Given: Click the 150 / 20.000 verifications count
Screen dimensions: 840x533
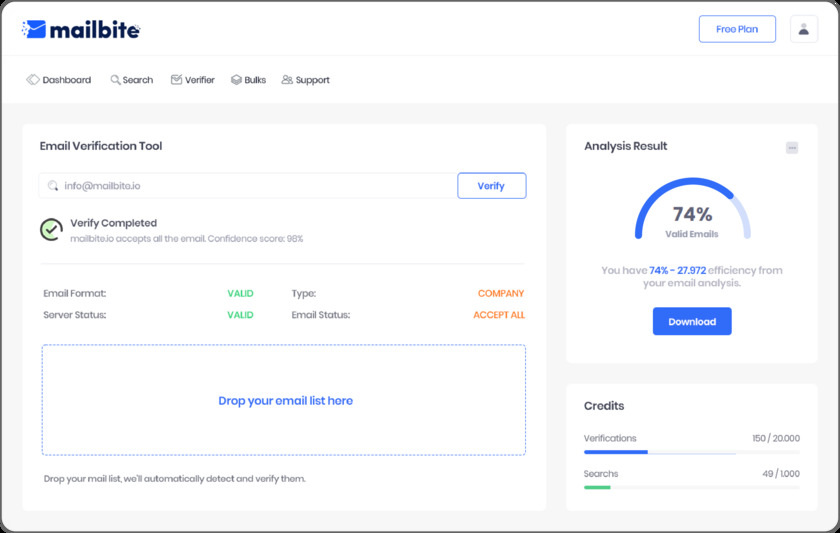Looking at the screenshot, I should click(776, 438).
